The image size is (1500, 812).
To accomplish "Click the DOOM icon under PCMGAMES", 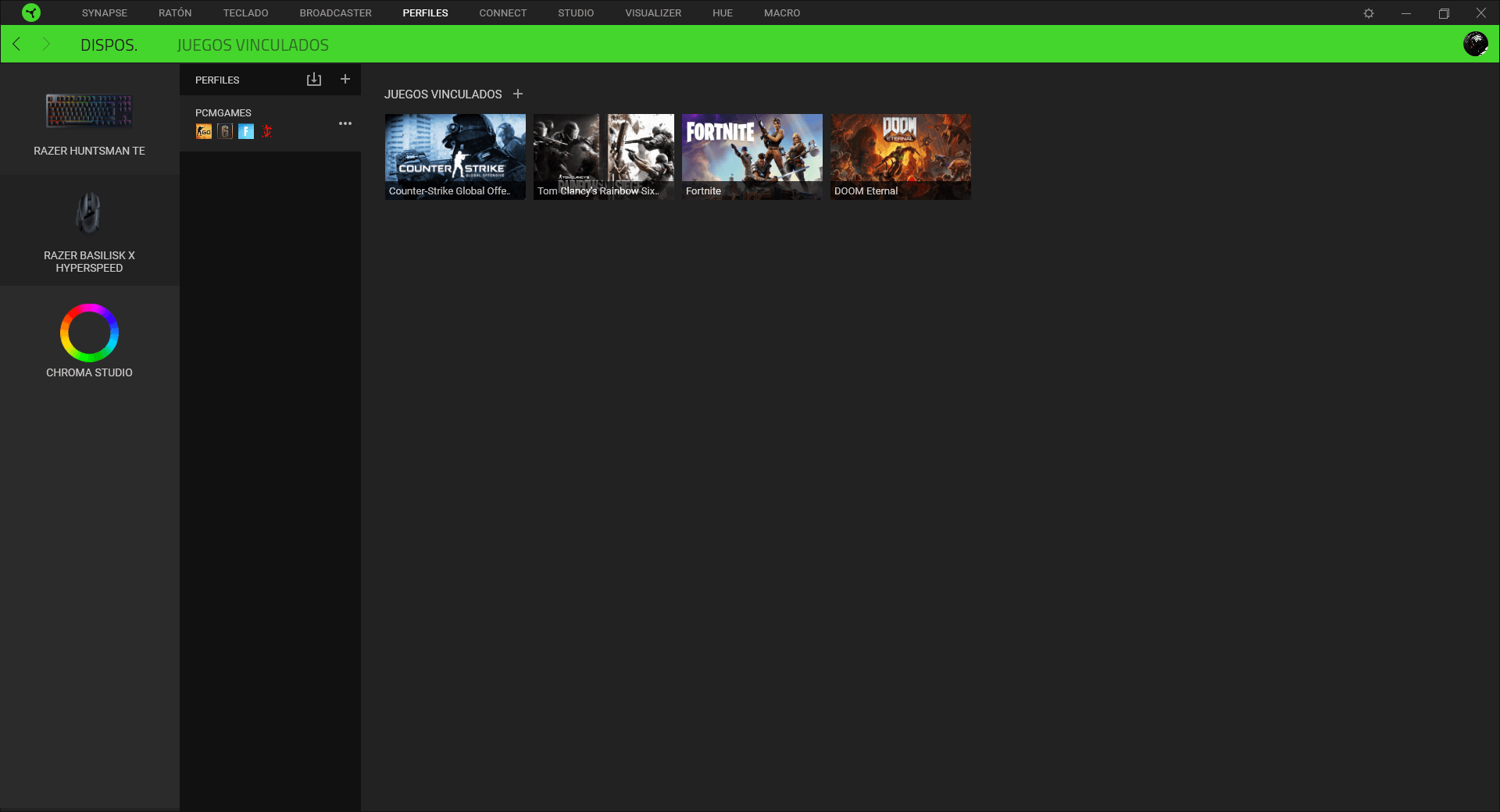I will click(267, 131).
